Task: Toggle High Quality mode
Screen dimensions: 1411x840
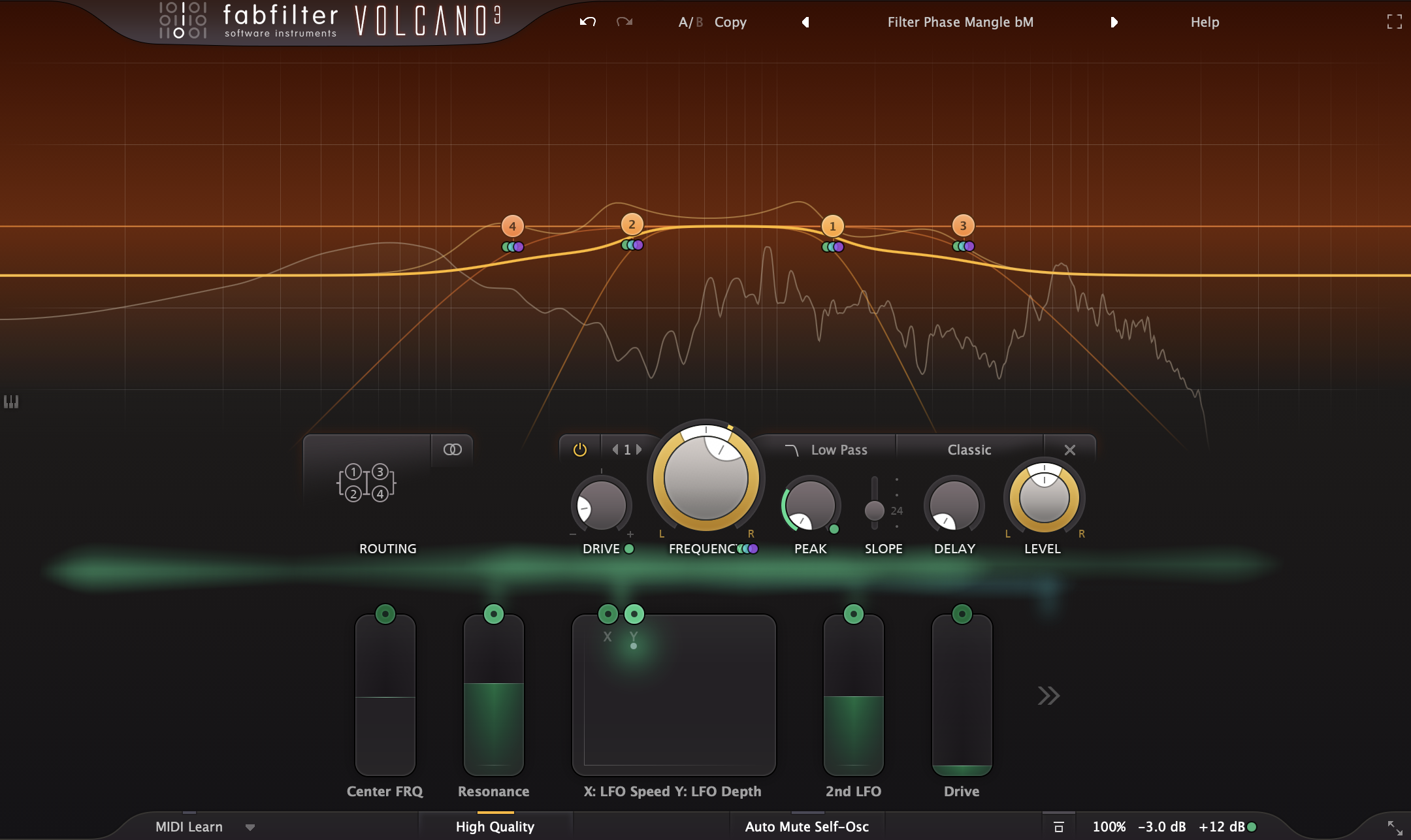Action: coord(495,827)
